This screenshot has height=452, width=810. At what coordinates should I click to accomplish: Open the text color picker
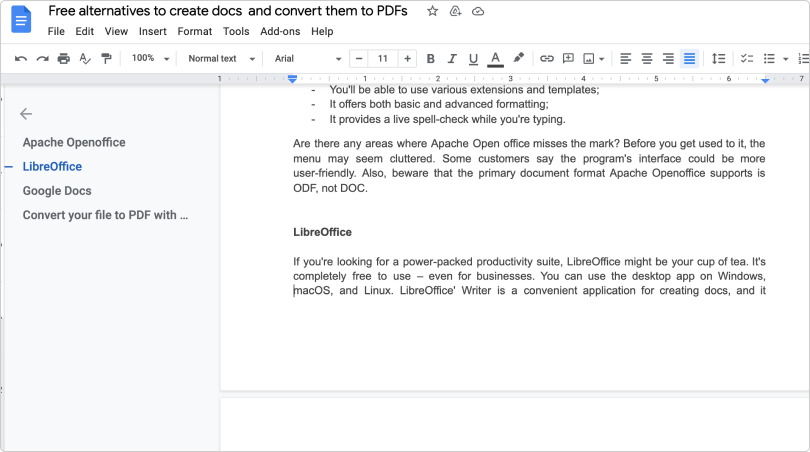[x=495, y=59]
